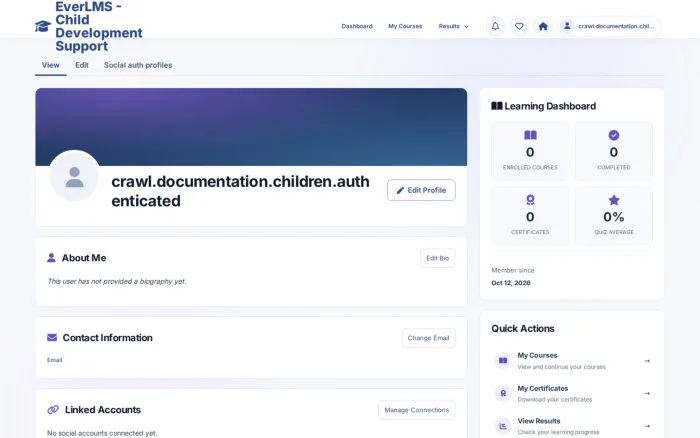
Task: Click the 'Member since' label
Action: pos(512,270)
